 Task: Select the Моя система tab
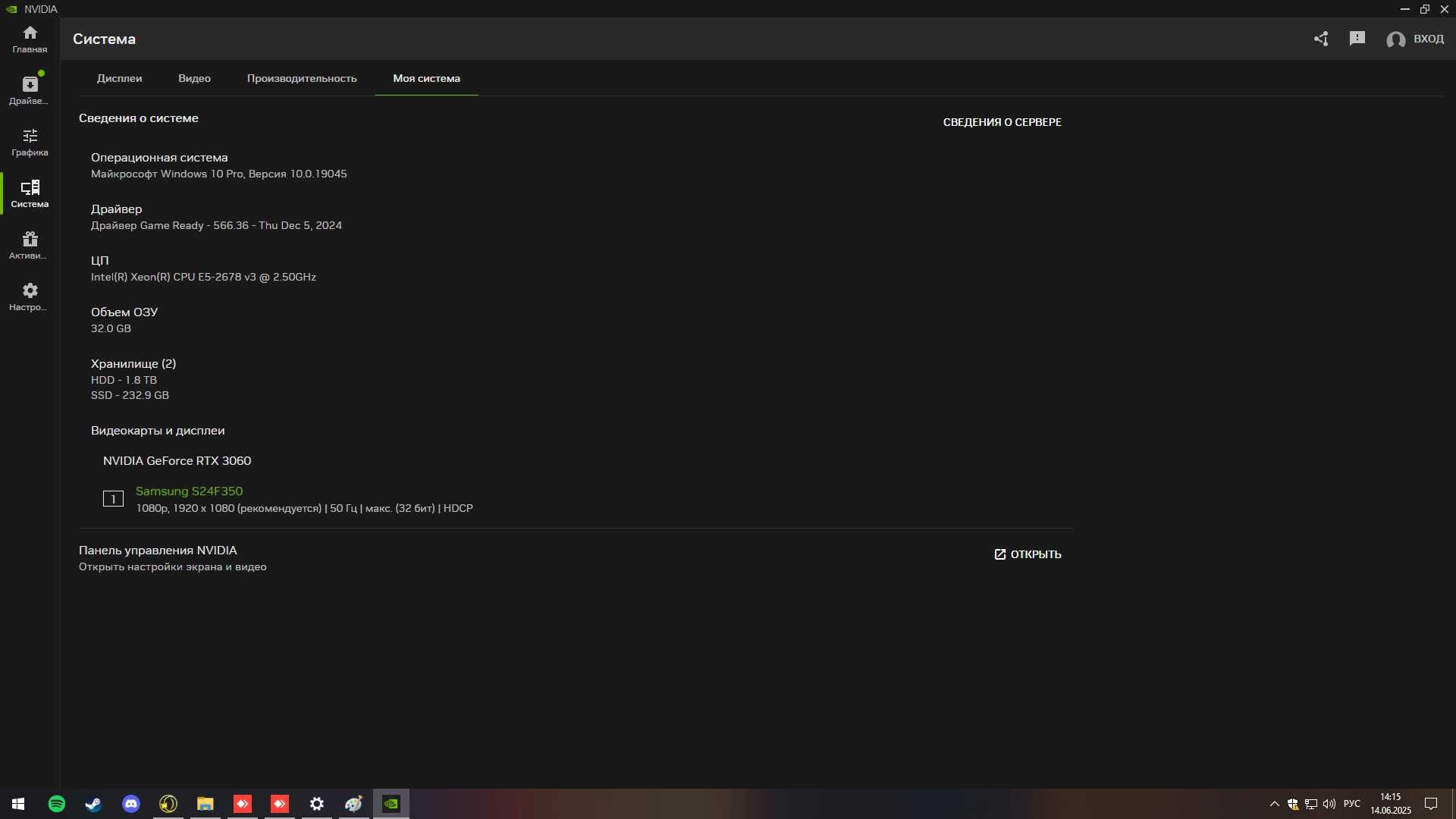pyautogui.click(x=426, y=78)
